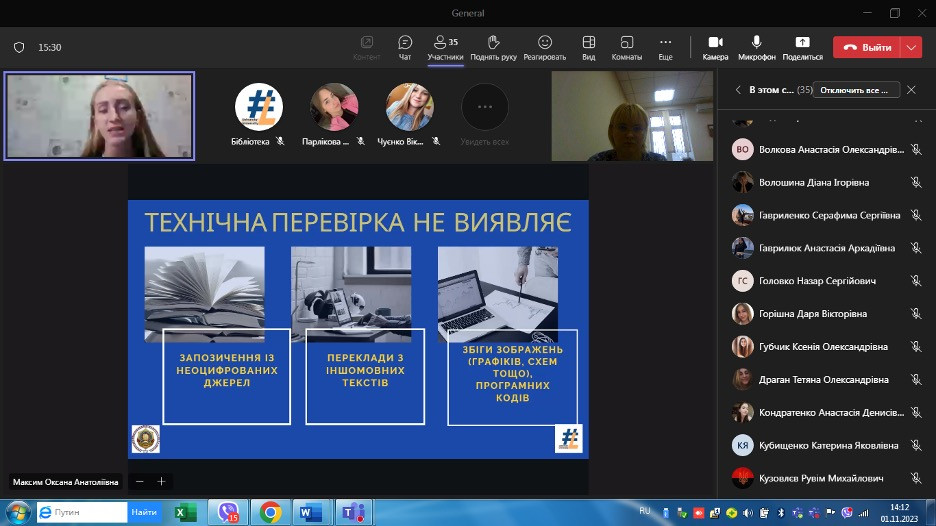This screenshot has width=936, height=526.
Task: Open the shield security icon
Action: coord(19,47)
